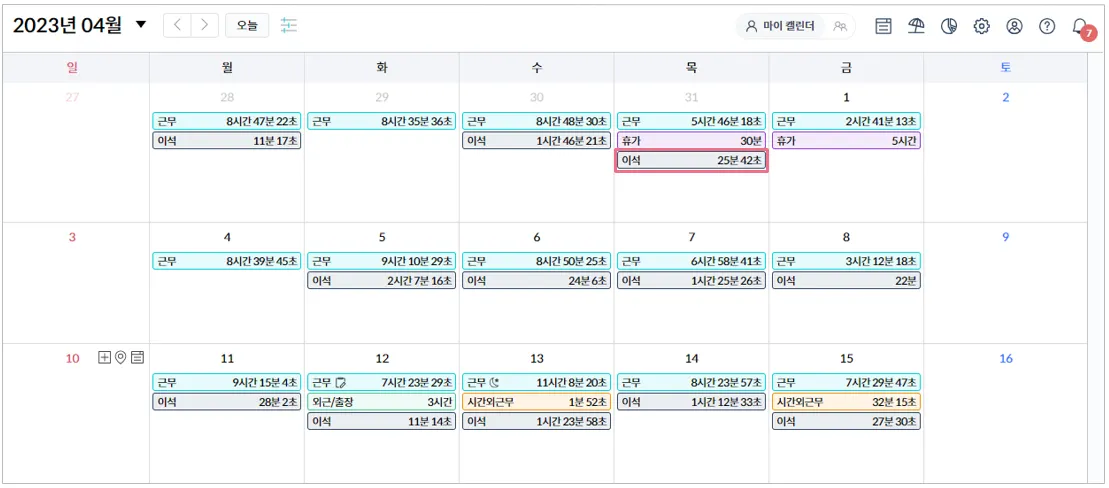This screenshot has width=1109, height=488.
Task: Click the memo icon on day 10
Action: pyautogui.click(x=138, y=357)
